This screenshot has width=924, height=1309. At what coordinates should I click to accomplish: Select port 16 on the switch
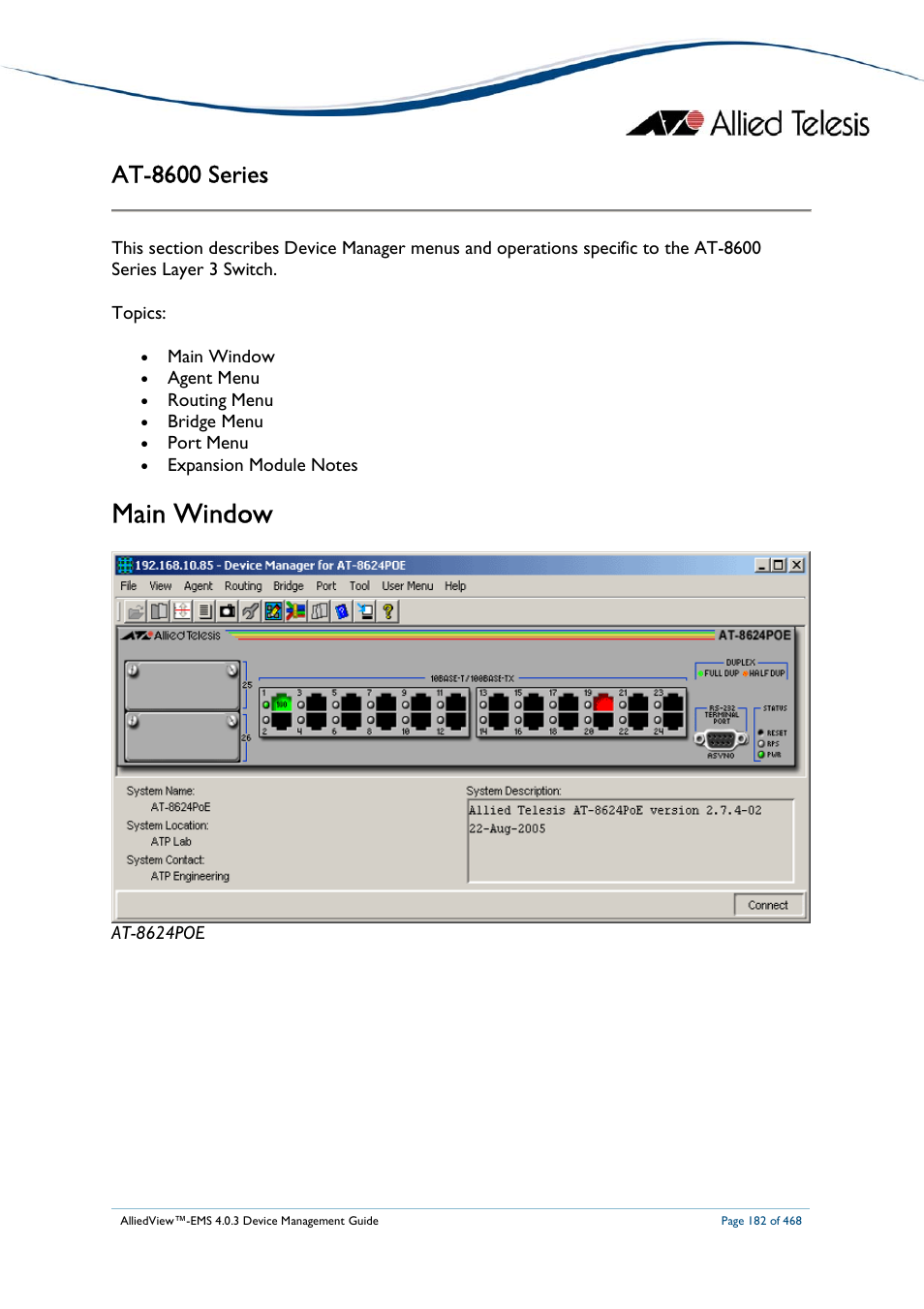[x=534, y=721]
